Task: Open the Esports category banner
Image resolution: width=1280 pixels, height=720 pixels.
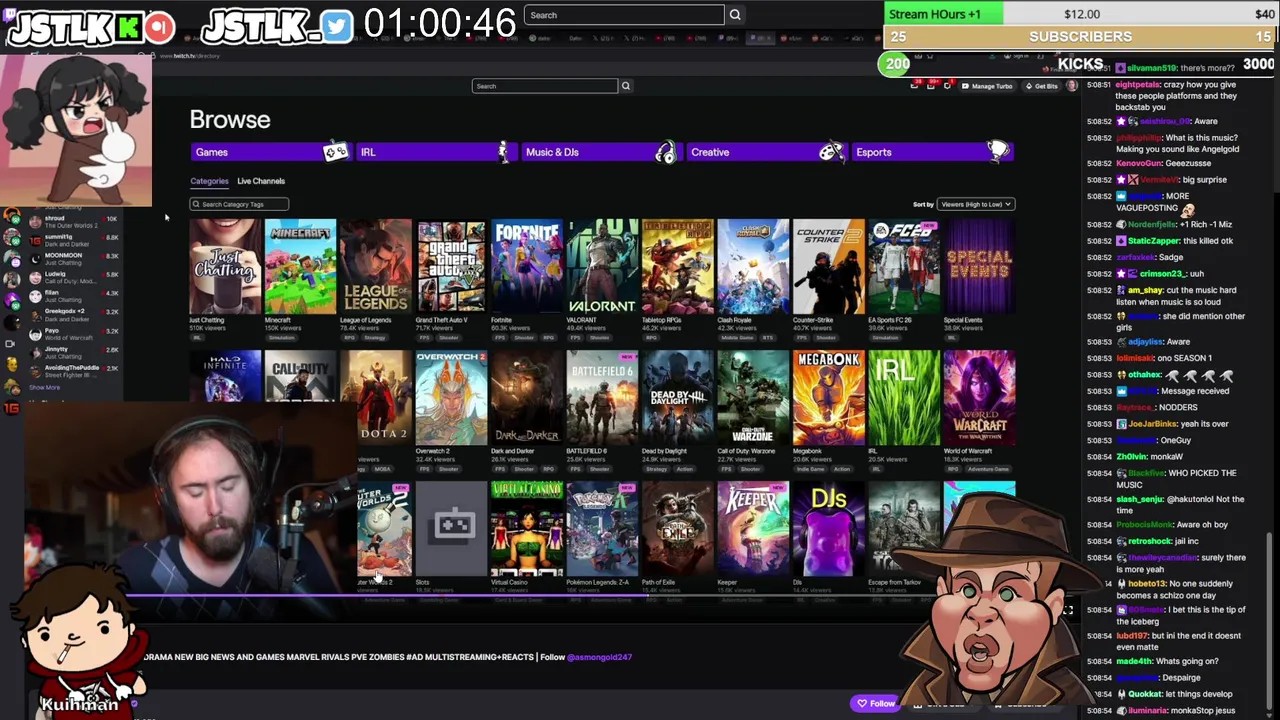Action: [931, 152]
